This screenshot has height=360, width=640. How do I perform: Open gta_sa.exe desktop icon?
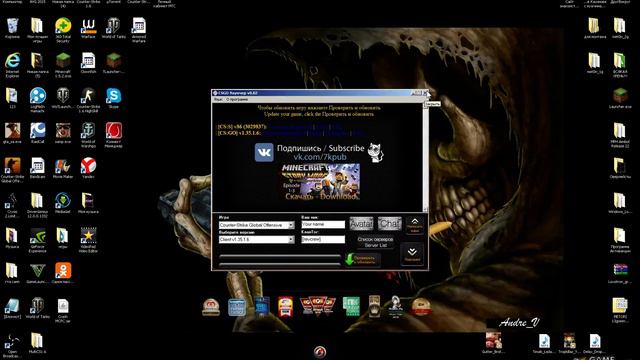click(12, 133)
